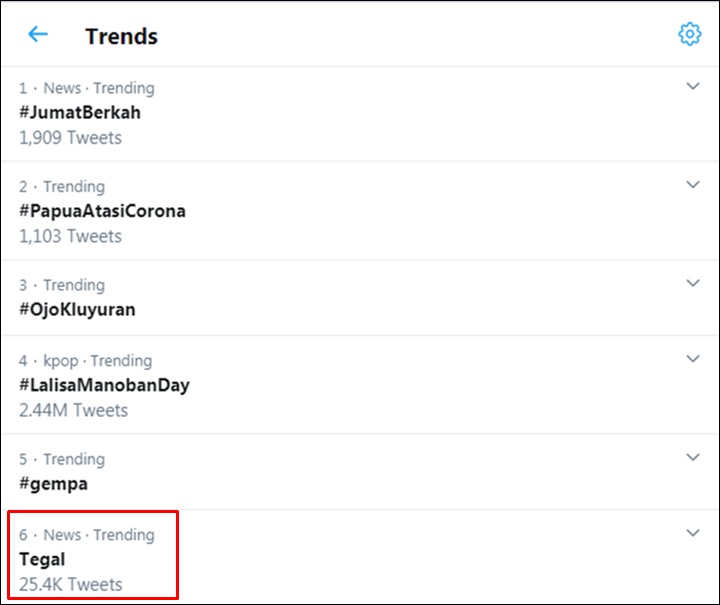Open the #gempa hashtag

pos(53,484)
